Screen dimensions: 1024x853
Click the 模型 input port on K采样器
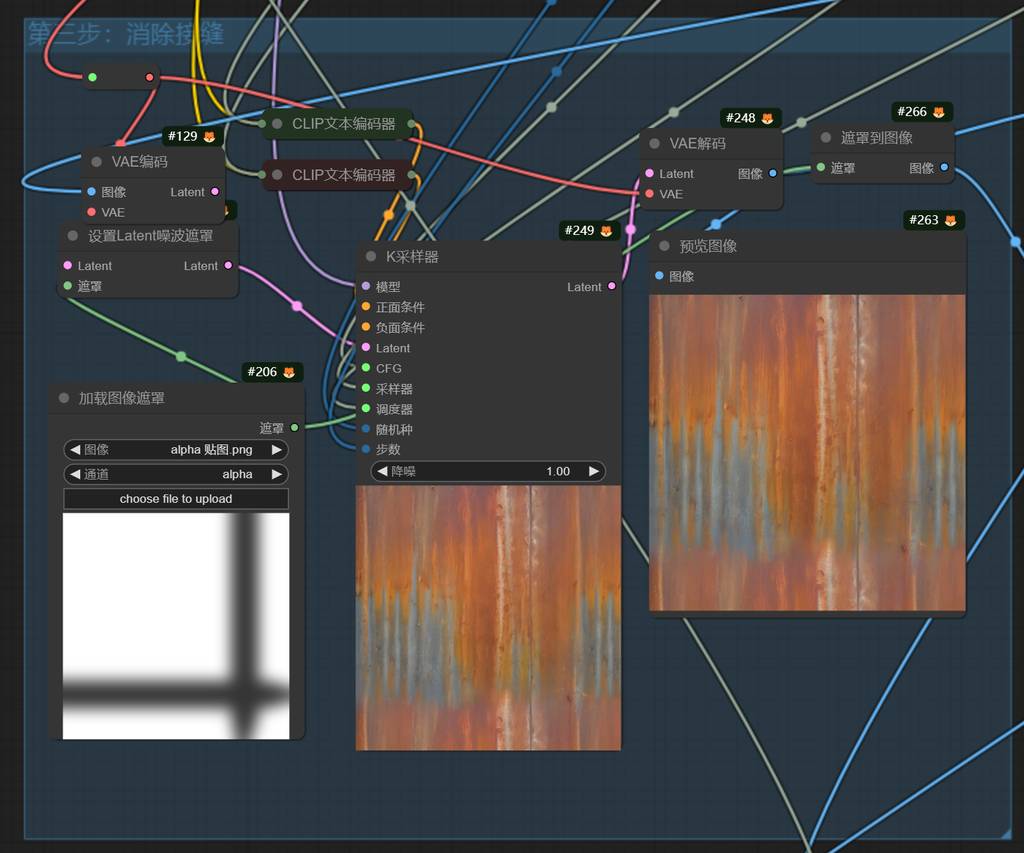366,287
